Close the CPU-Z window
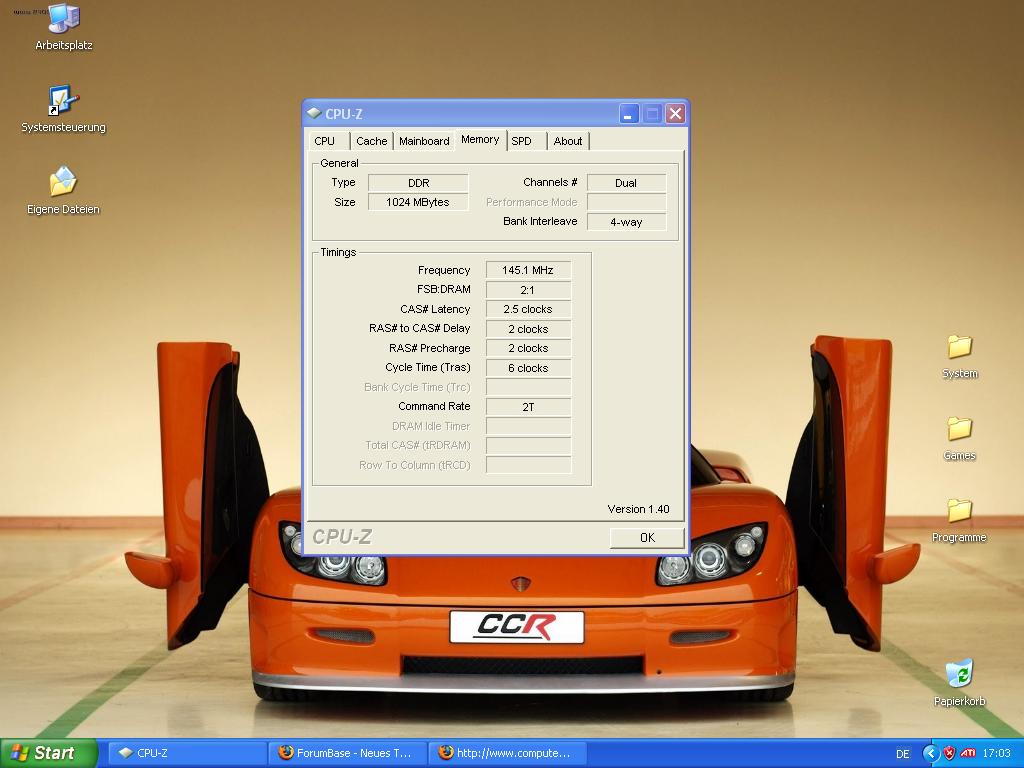Image resolution: width=1024 pixels, height=768 pixels. pyautogui.click(x=675, y=114)
